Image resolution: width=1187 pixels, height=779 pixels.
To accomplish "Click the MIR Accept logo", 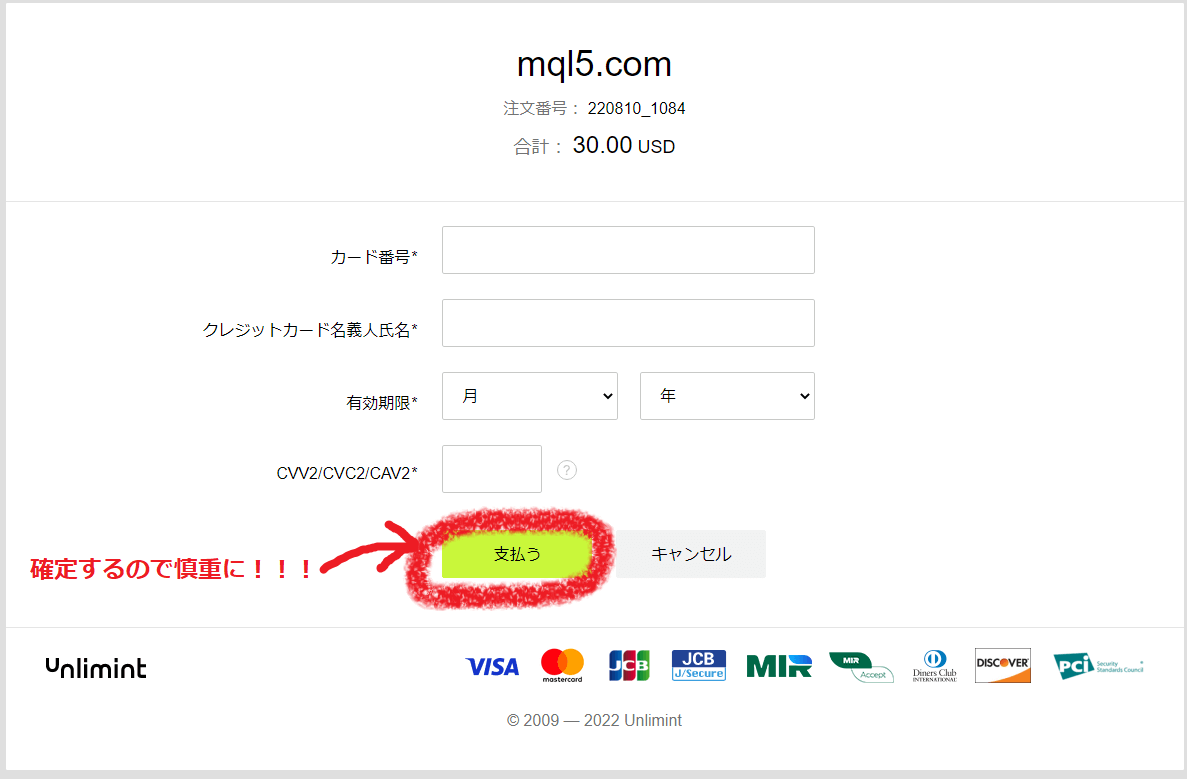I will (x=861, y=667).
